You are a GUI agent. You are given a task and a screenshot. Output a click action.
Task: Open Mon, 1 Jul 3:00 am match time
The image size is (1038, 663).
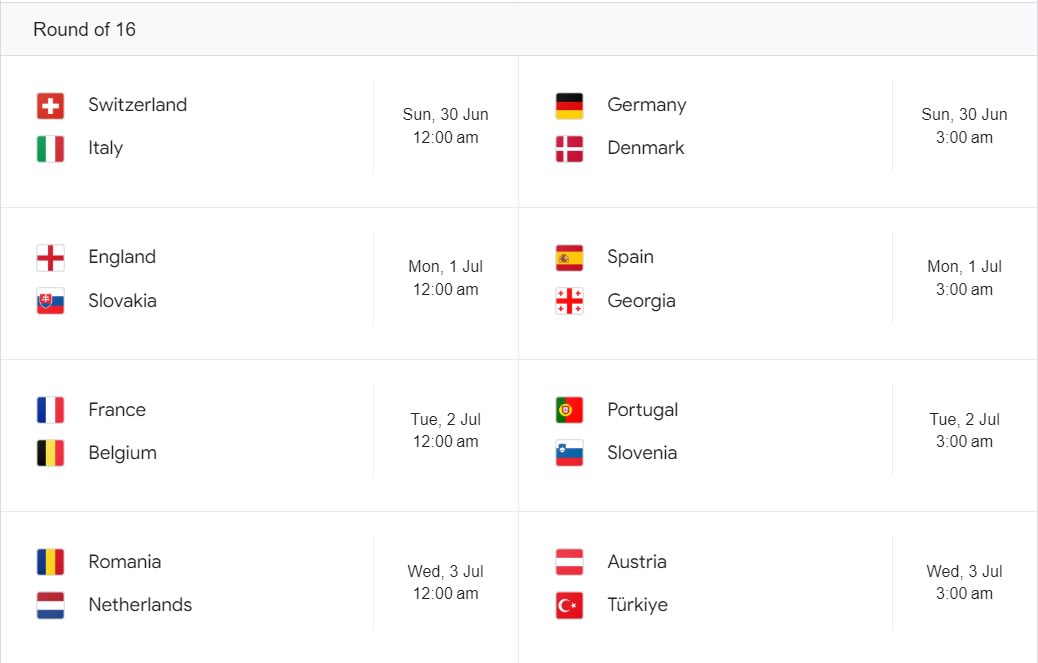point(965,278)
